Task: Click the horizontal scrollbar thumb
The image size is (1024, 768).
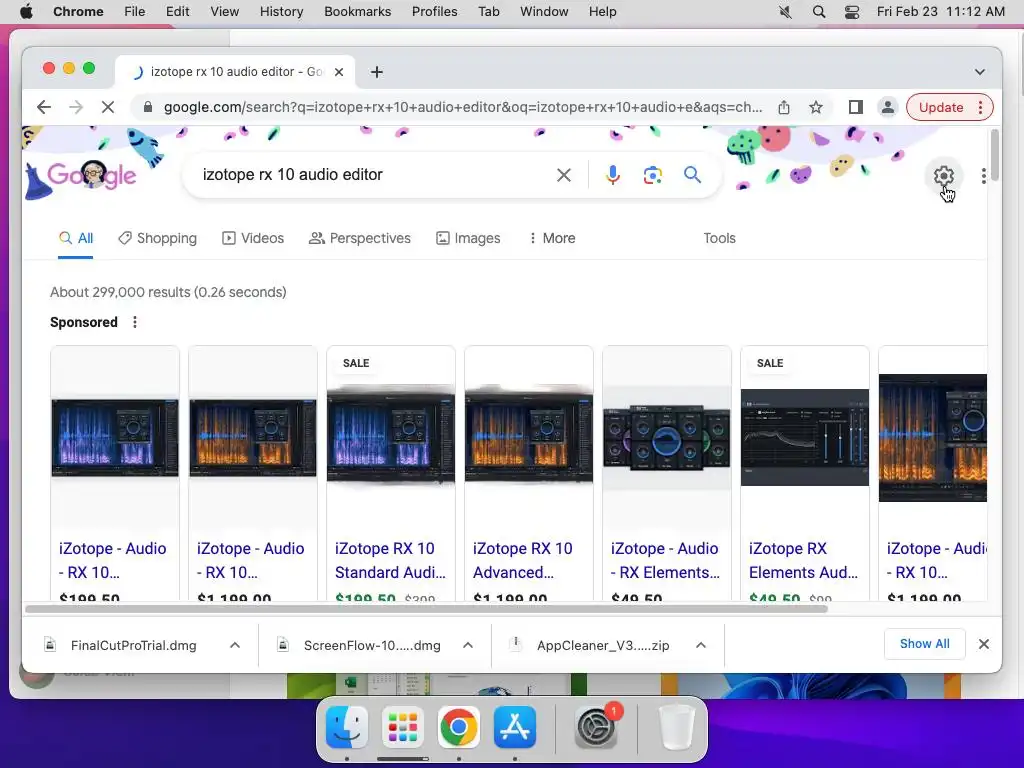Action: coord(426,609)
